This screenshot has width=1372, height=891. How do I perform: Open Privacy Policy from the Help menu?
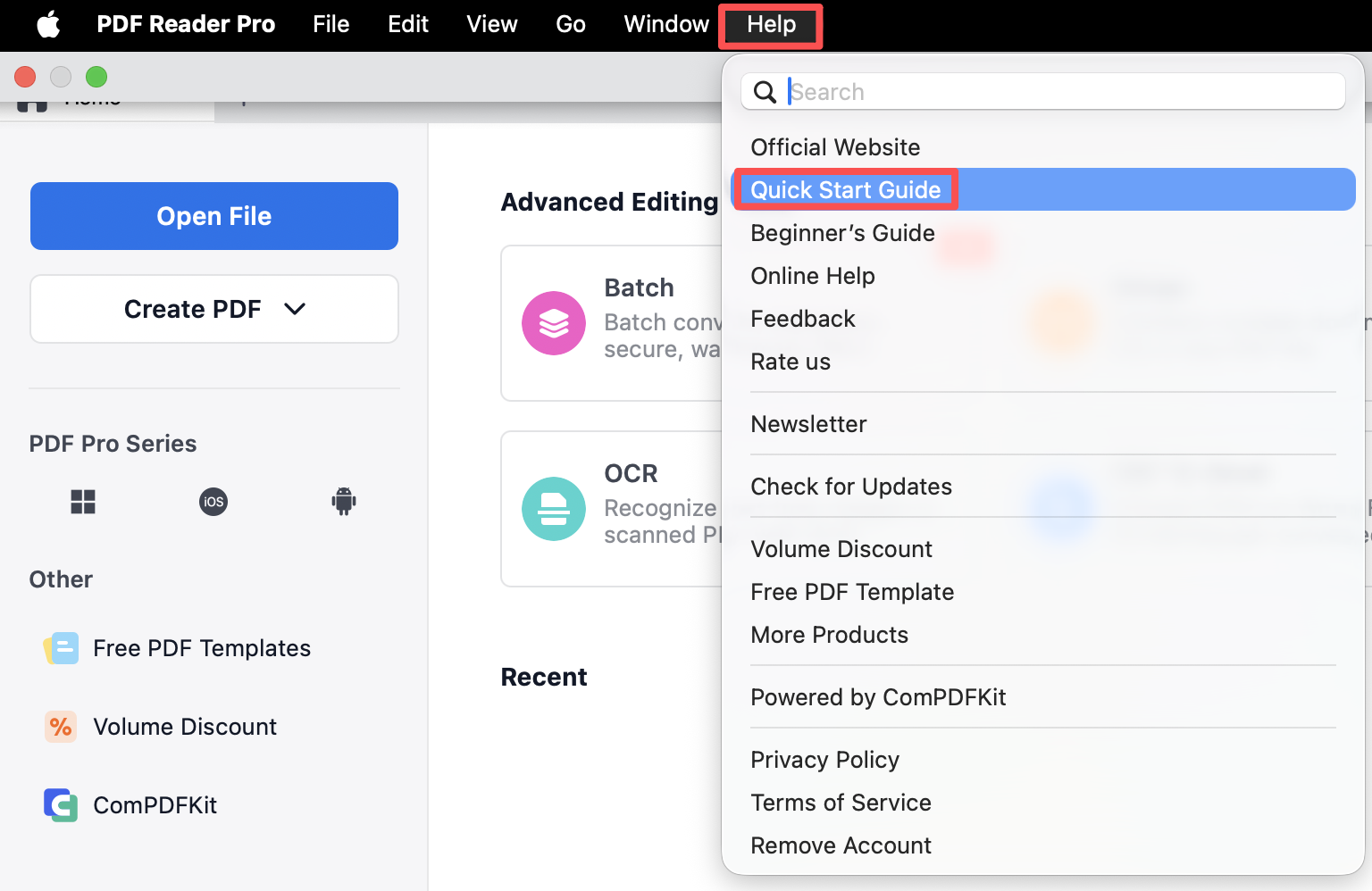pyautogui.click(x=824, y=760)
